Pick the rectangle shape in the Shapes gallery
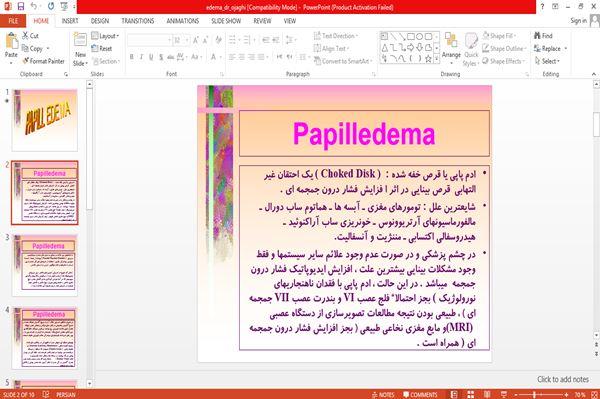The height and width of the screenshot is (399, 600). point(411,36)
